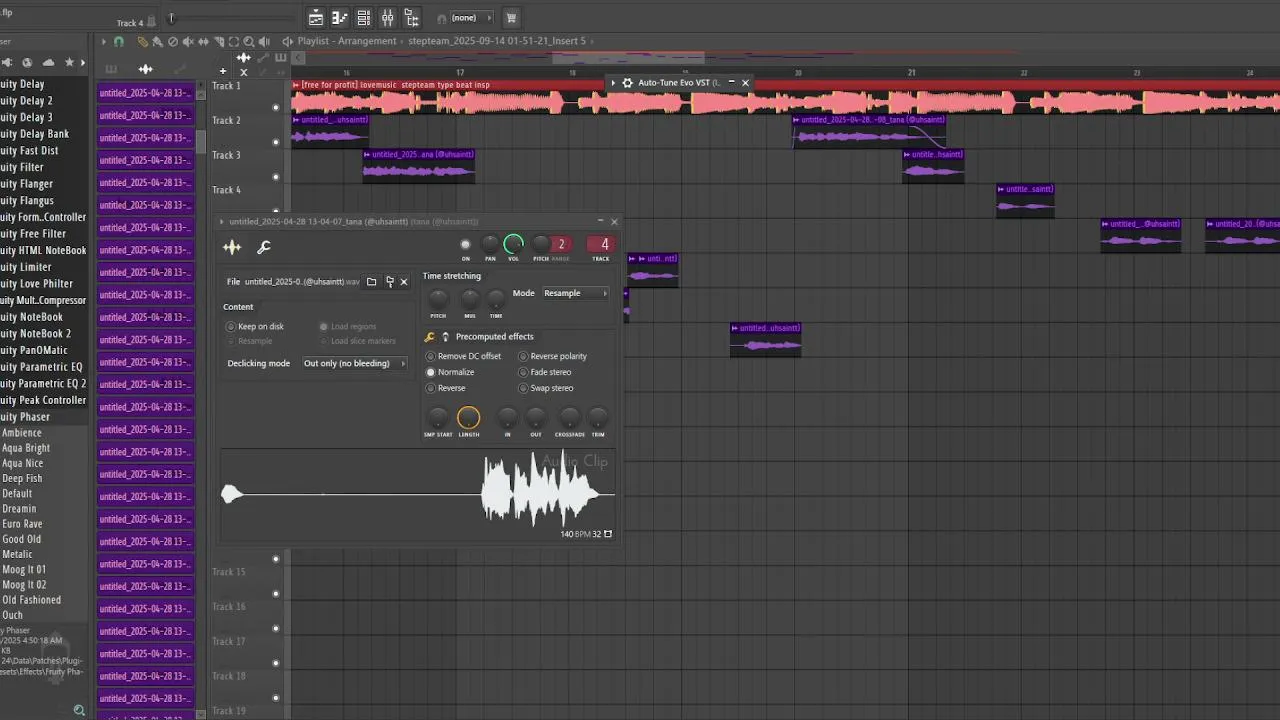Open waveform sample tab in audio clip window
This screenshot has width=1280, height=720.
point(232,247)
